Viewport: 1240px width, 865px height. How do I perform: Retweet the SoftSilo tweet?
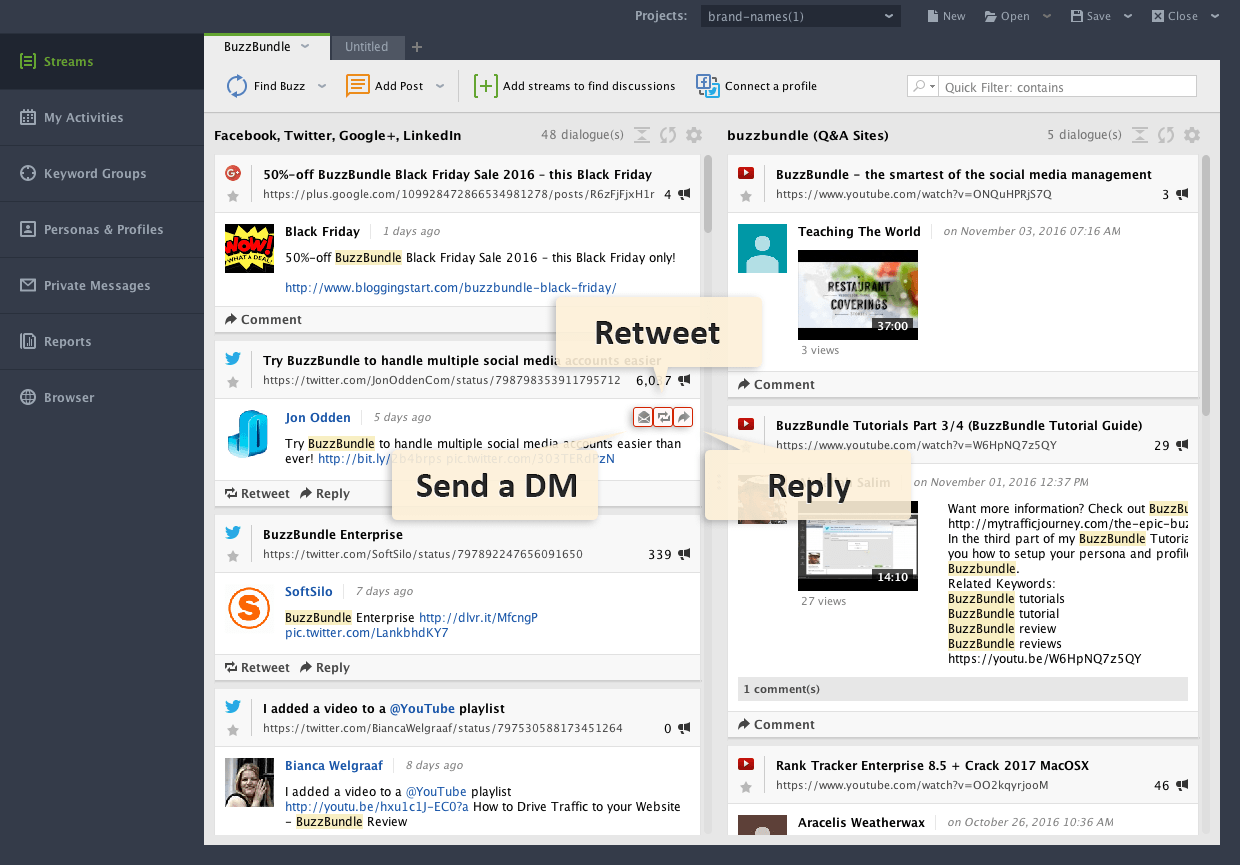click(257, 668)
